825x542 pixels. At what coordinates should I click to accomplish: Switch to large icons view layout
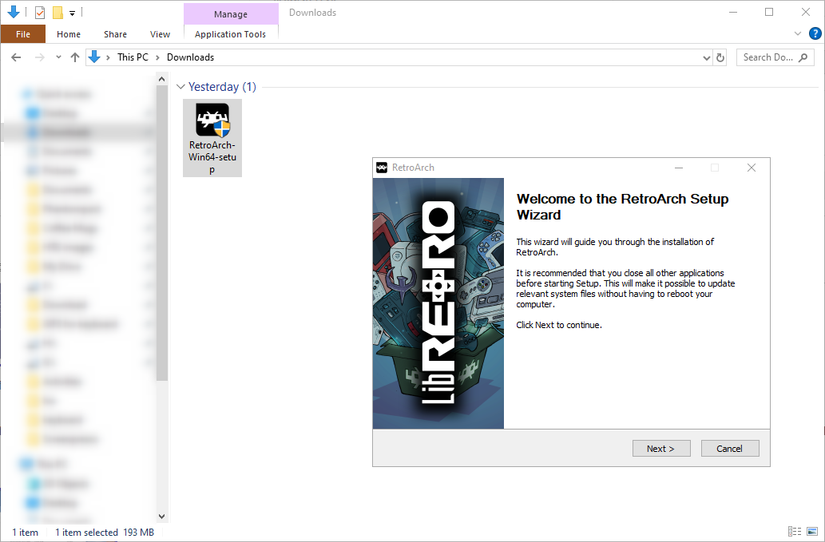point(812,531)
